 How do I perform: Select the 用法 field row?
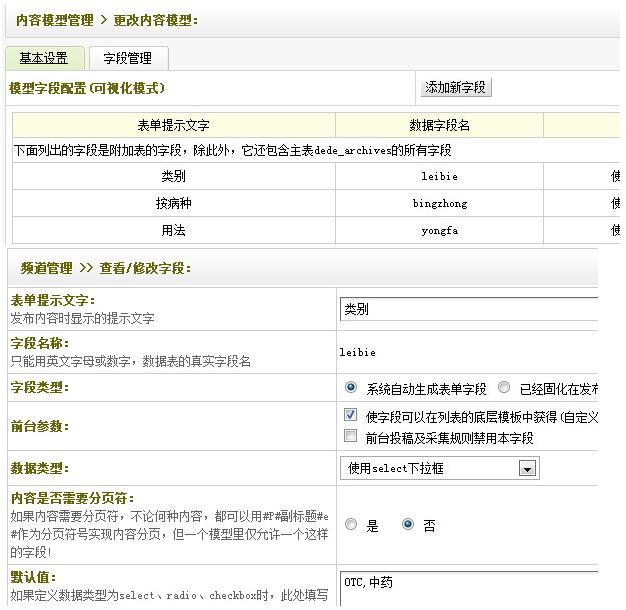pos(173,230)
